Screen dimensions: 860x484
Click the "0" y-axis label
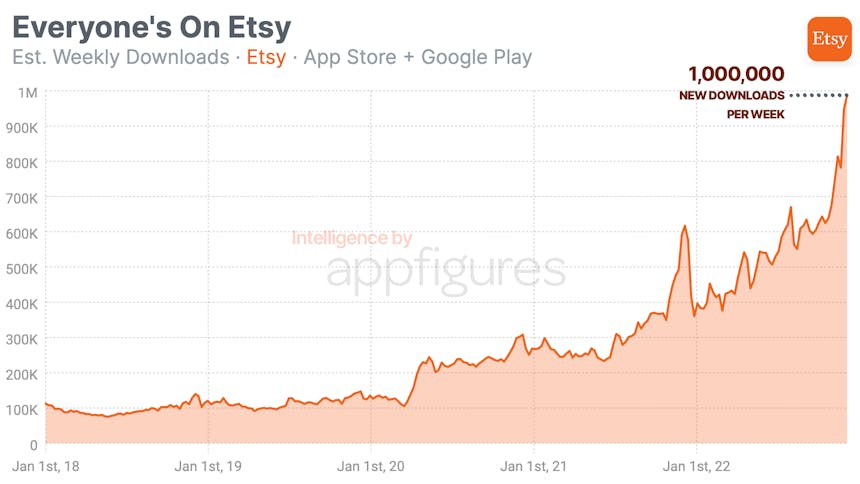click(x=33, y=445)
